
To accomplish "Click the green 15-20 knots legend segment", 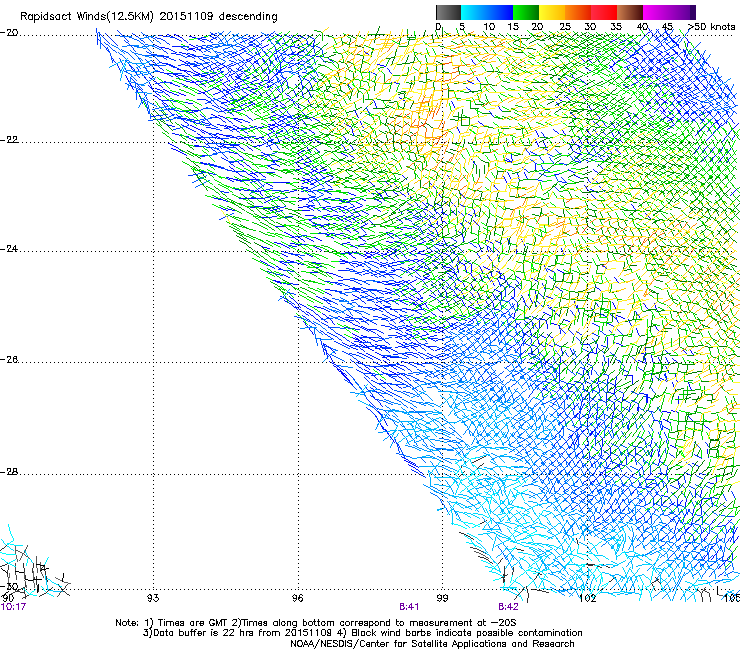I will tap(526, 12).
